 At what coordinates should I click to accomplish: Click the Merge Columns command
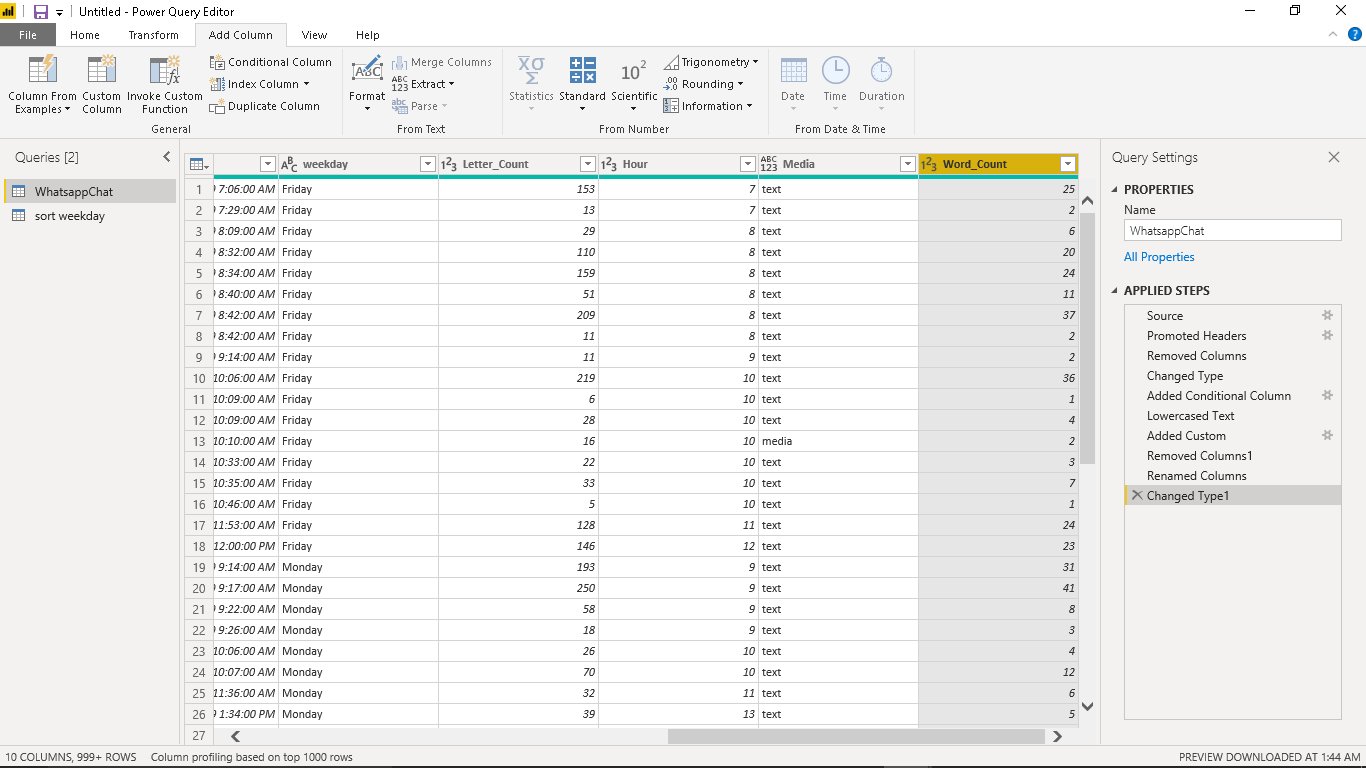click(441, 62)
